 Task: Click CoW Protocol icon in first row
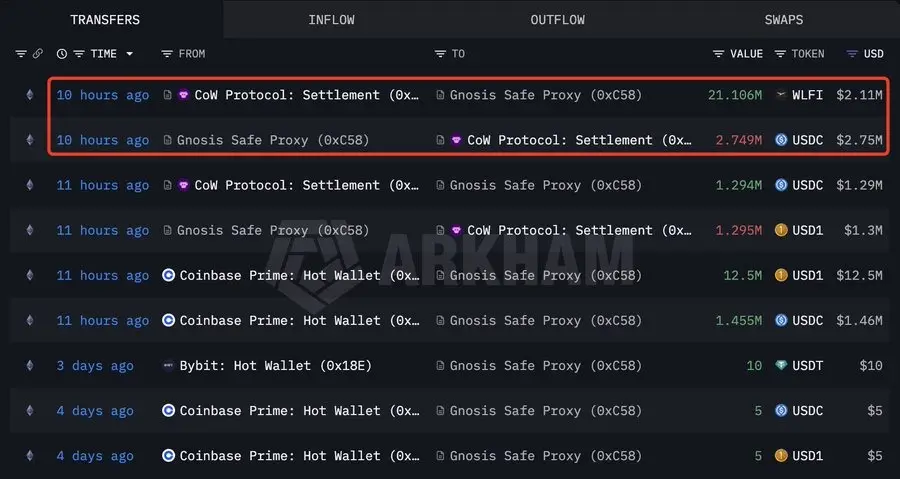pos(184,95)
